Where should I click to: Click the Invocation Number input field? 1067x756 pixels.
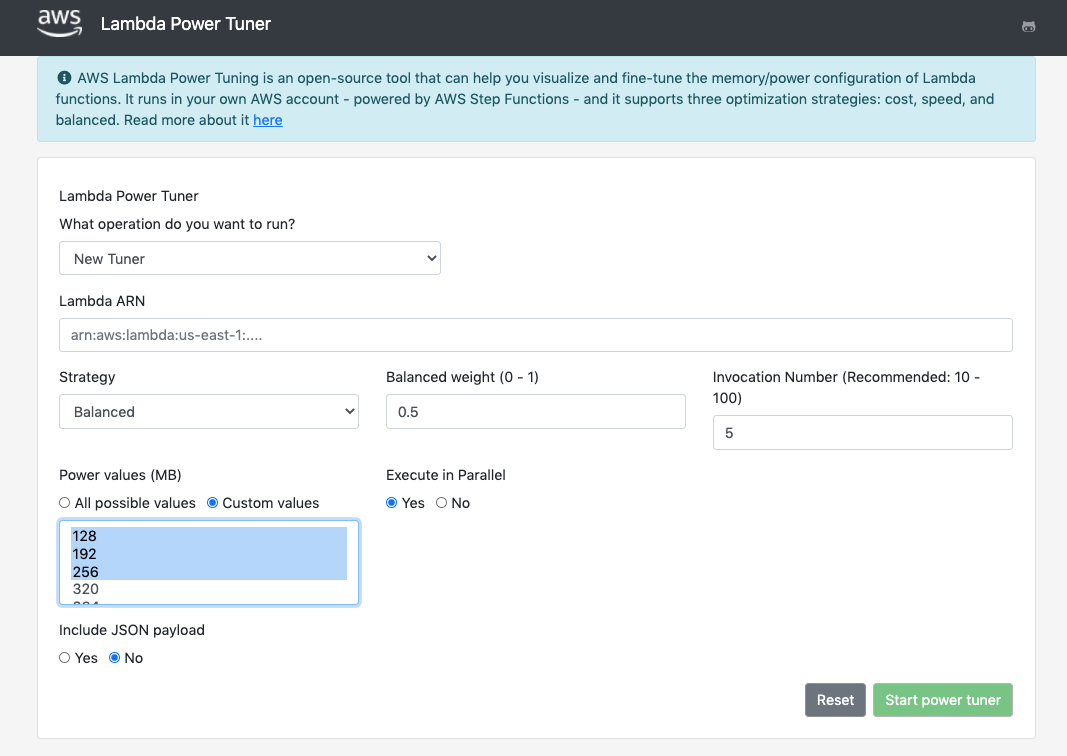click(x=862, y=433)
